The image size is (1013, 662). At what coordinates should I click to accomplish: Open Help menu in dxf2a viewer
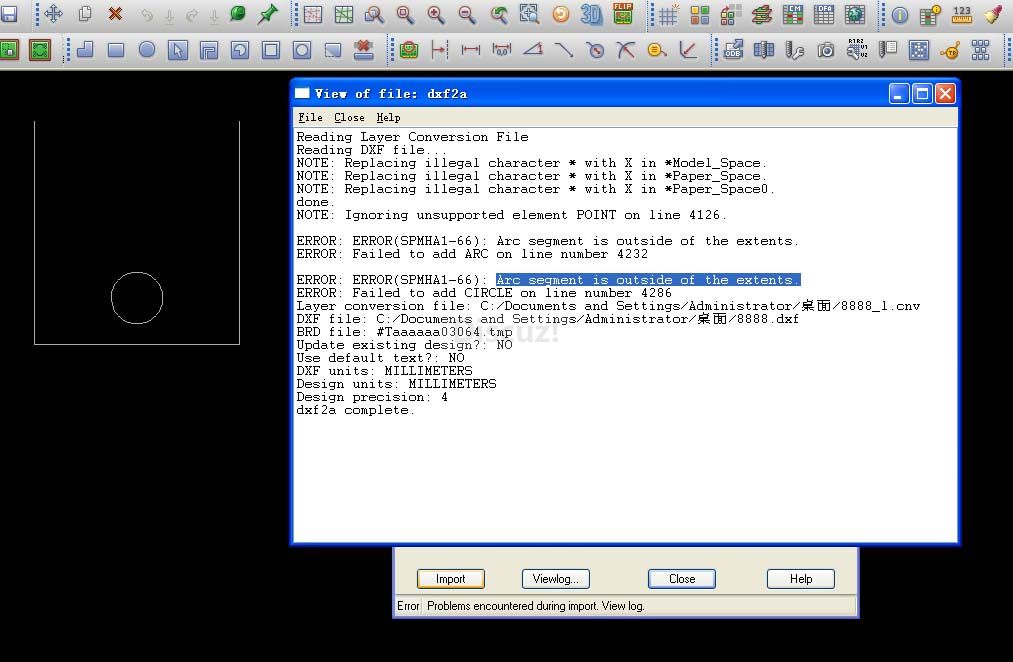pyautogui.click(x=388, y=118)
